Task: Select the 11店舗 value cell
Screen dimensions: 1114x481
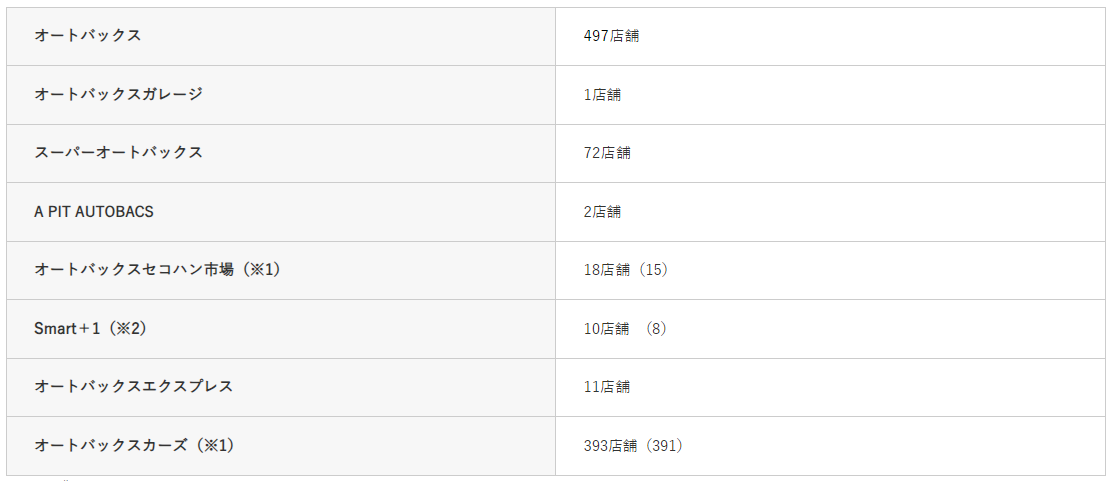Action: click(831, 387)
